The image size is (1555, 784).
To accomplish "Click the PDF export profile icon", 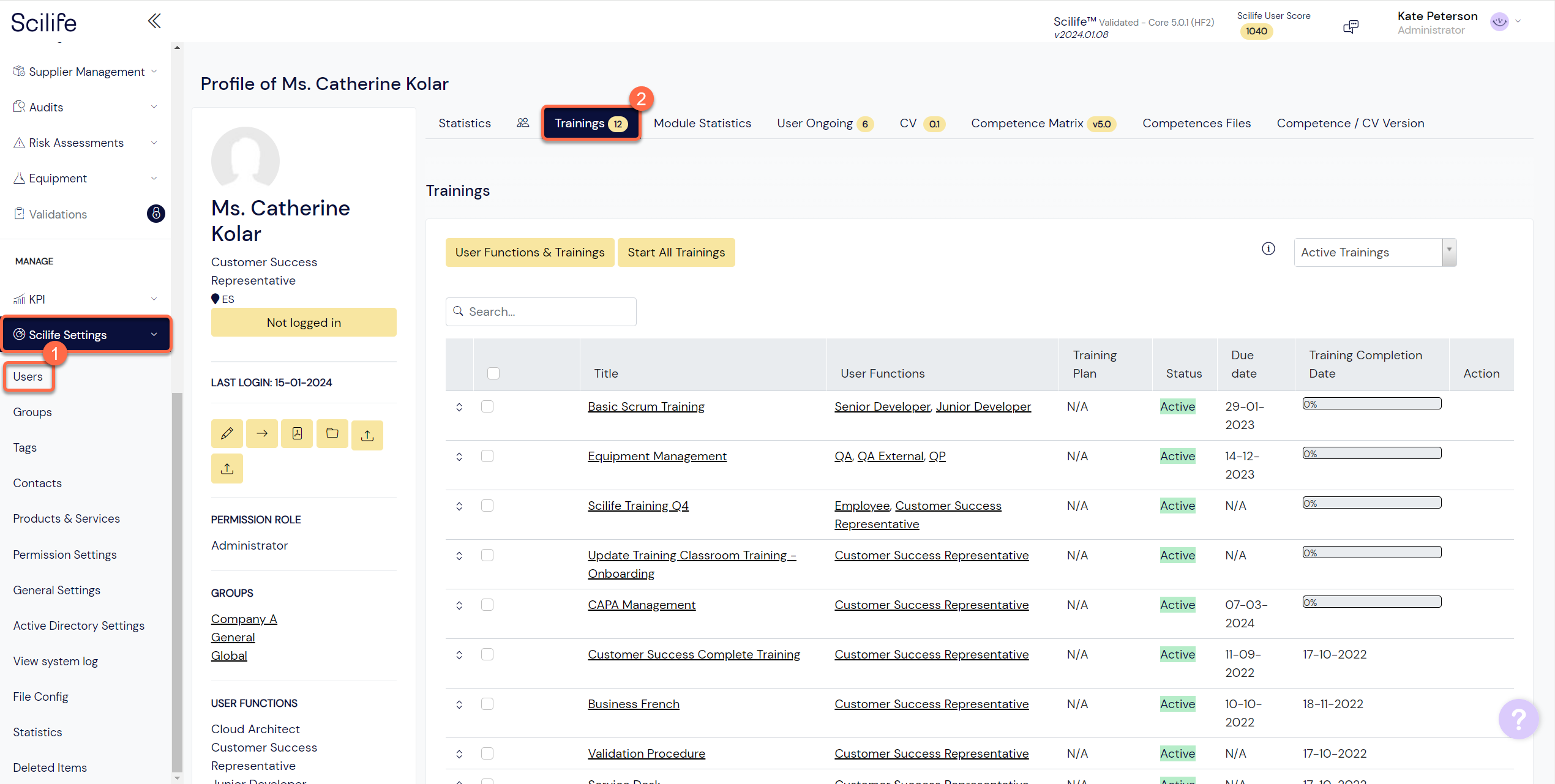I will (x=297, y=434).
